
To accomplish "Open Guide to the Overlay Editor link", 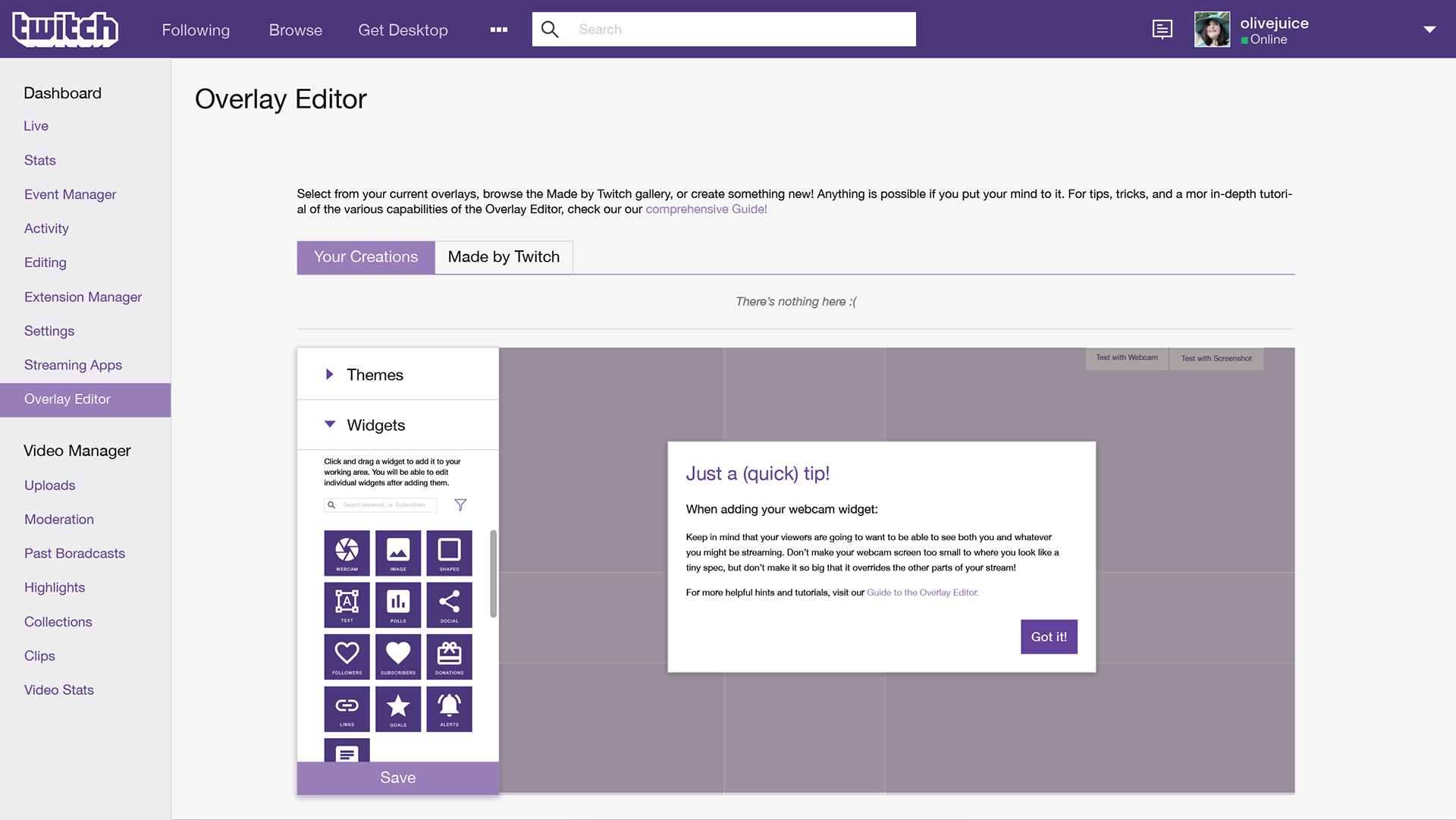I will pos(922,592).
